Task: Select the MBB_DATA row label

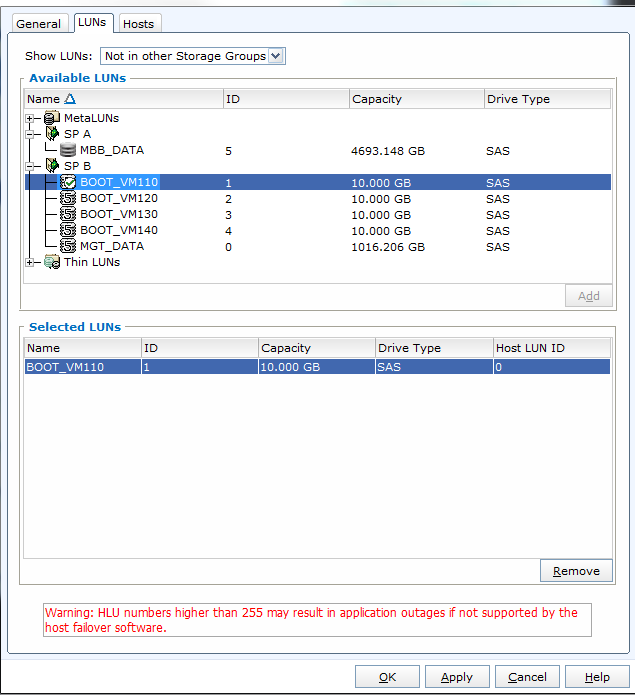Action: point(112,150)
